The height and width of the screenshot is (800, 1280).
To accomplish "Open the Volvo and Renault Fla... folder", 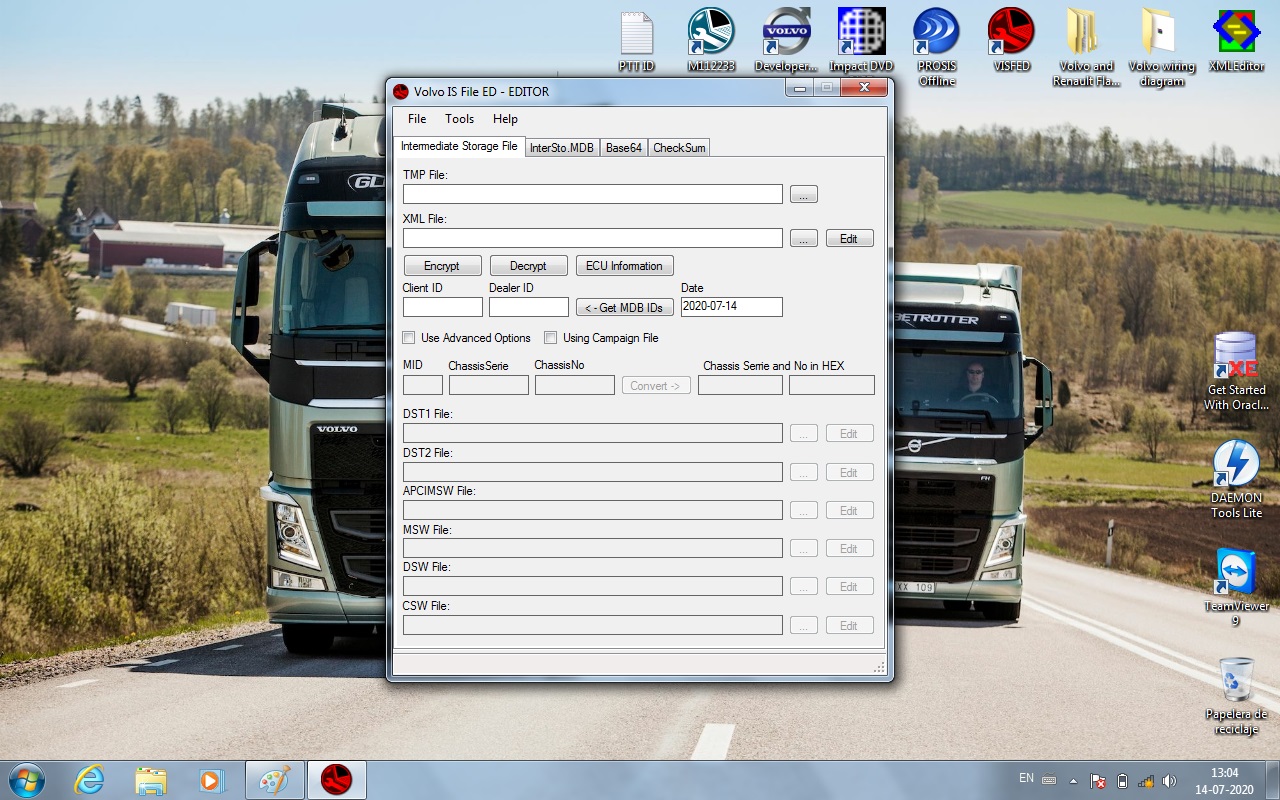I will pyautogui.click(x=1086, y=48).
